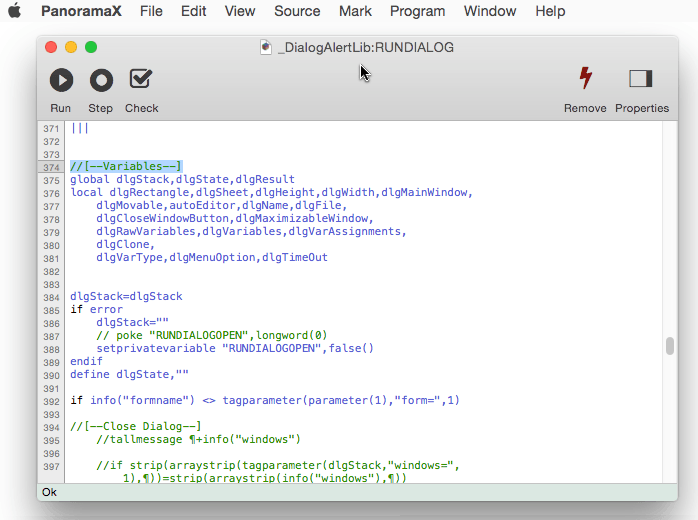
Task: Open the Window menu
Action: [490, 12]
